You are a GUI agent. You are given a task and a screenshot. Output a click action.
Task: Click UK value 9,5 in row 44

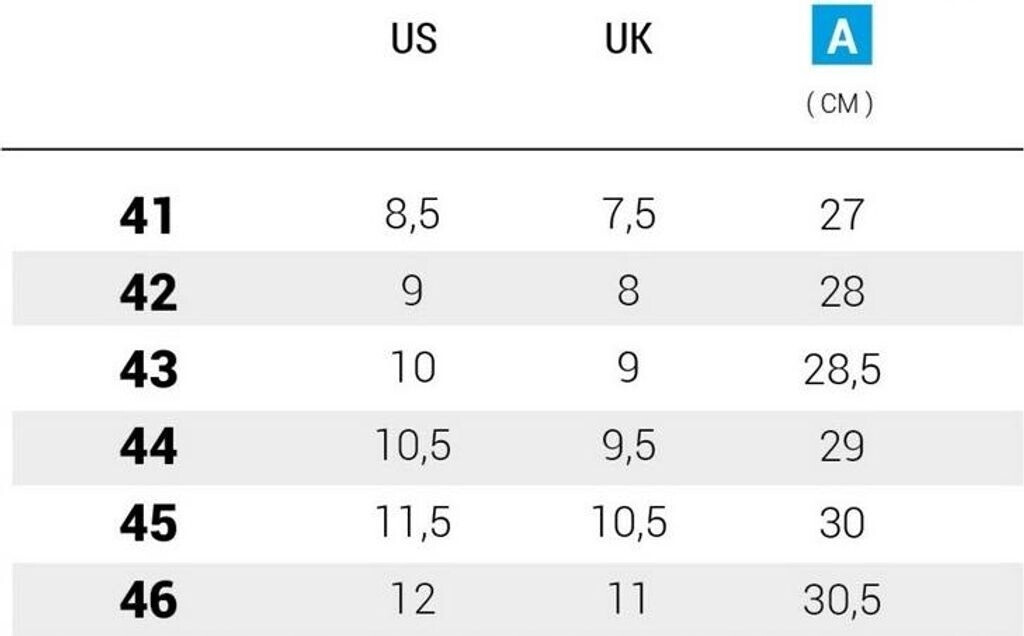(x=628, y=446)
